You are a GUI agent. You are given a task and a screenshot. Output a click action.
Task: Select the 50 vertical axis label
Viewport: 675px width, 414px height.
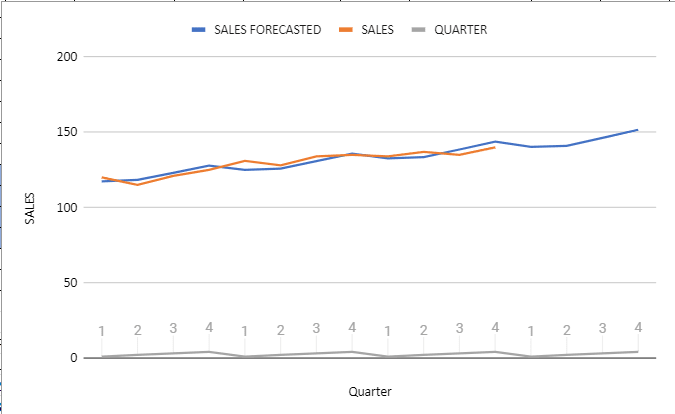[x=71, y=283]
